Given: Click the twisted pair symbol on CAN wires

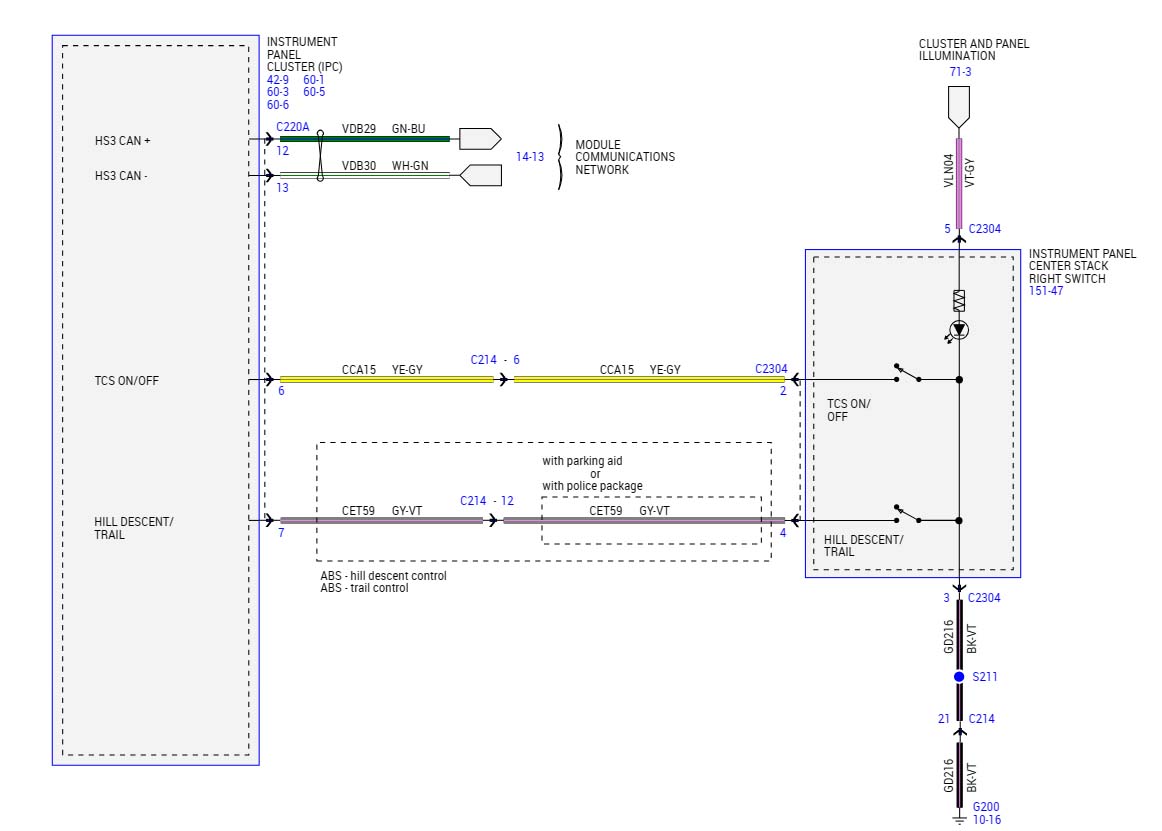Looking at the screenshot, I should [x=320, y=157].
